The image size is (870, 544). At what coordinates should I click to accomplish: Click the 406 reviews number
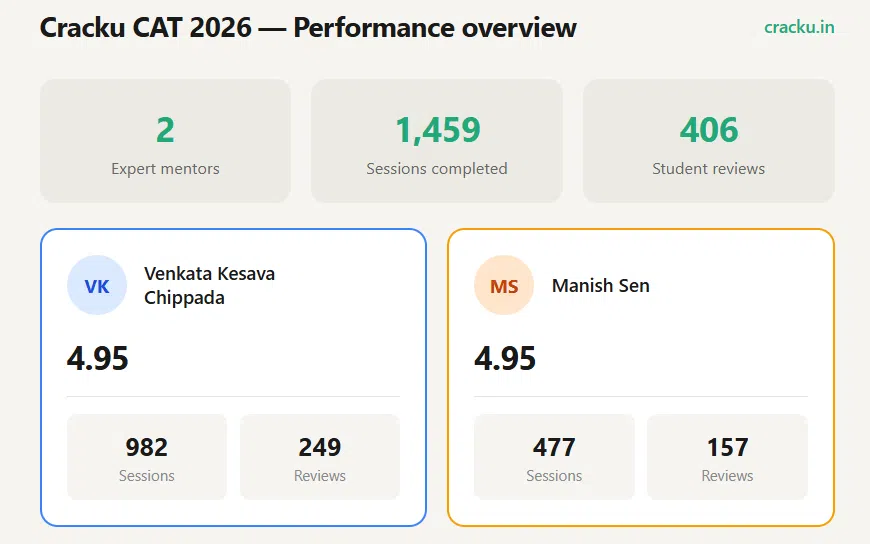pos(709,130)
